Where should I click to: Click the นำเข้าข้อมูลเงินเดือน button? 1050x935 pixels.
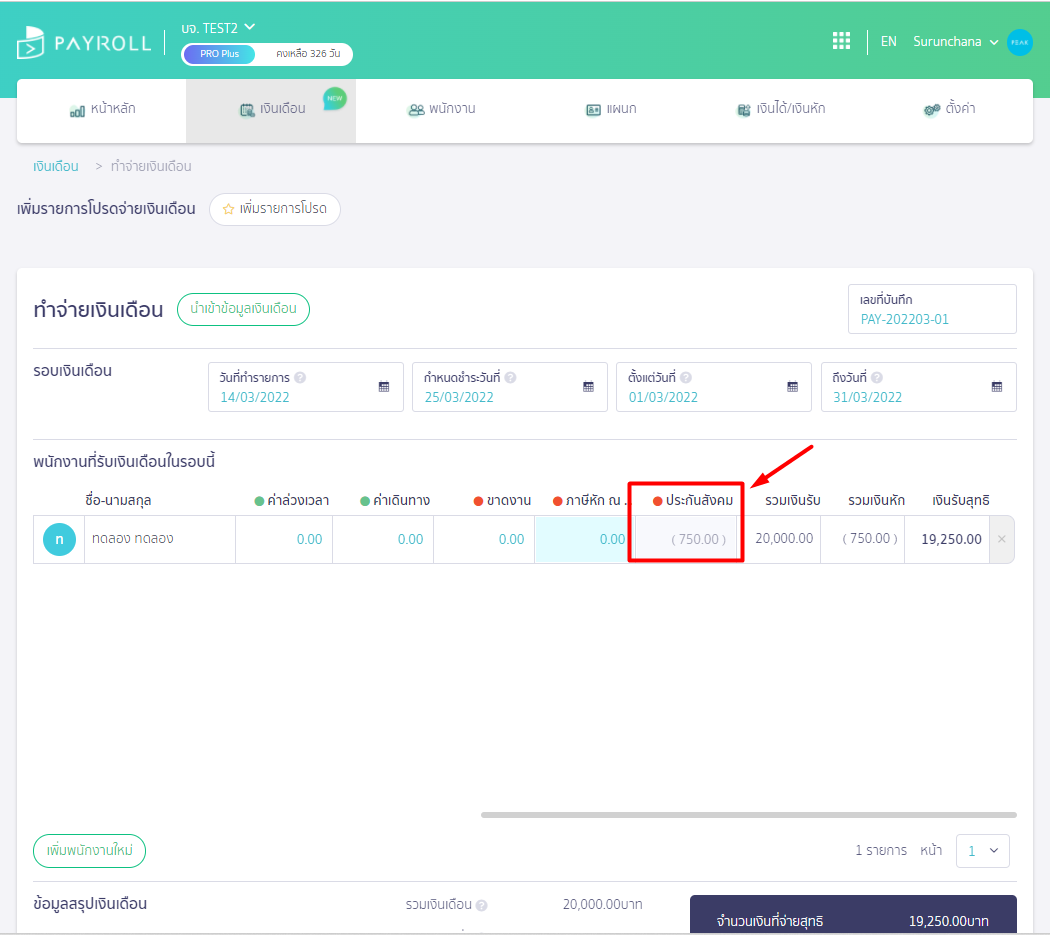[x=243, y=309]
